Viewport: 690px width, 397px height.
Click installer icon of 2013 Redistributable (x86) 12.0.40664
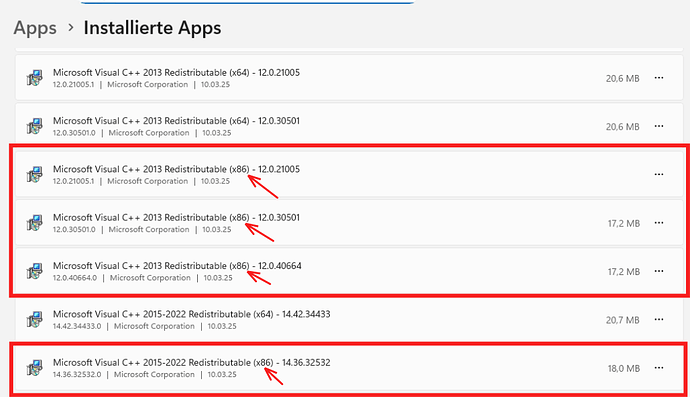(x=35, y=272)
